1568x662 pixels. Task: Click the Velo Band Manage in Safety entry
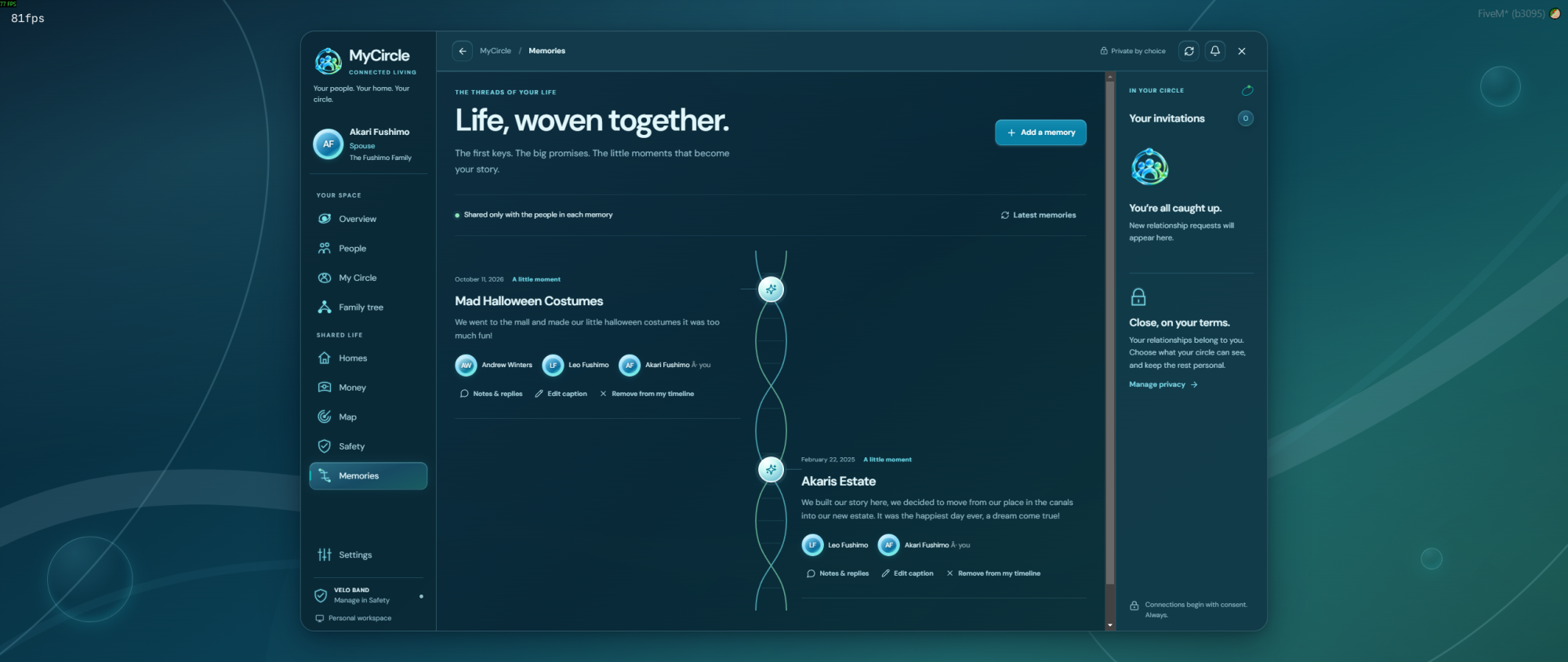point(368,595)
